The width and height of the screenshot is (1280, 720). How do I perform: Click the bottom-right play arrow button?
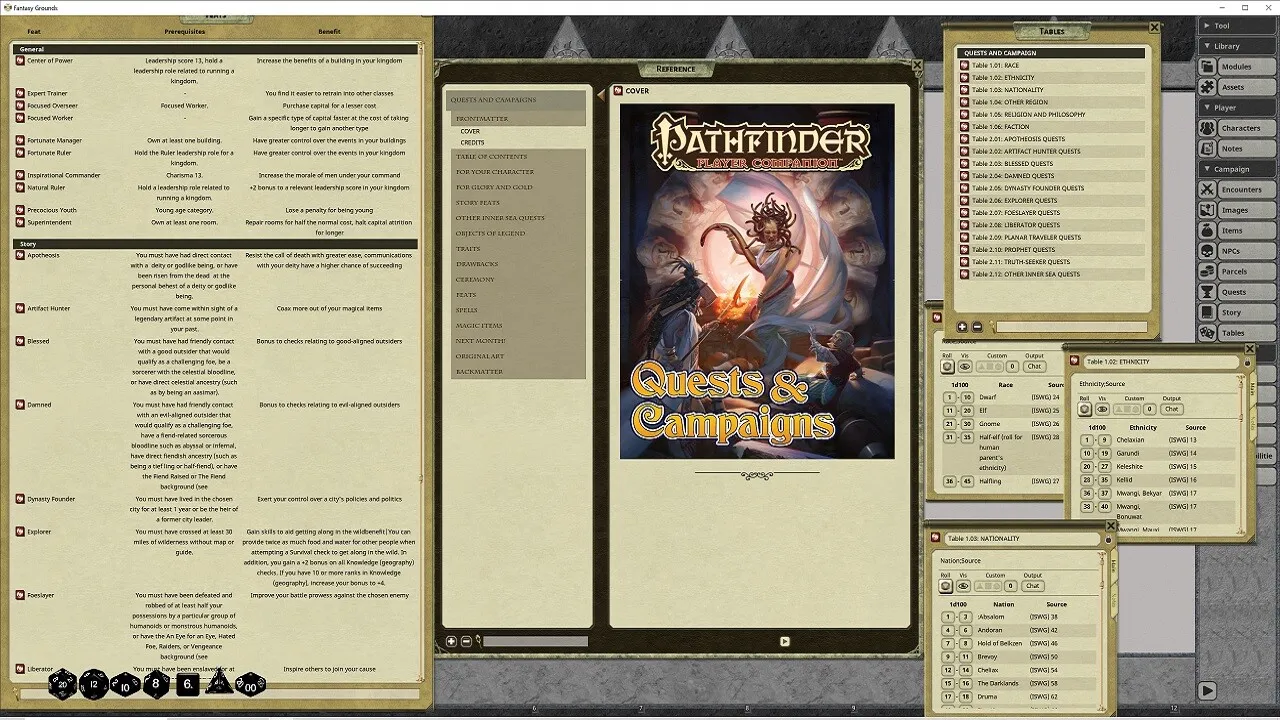[1207, 690]
